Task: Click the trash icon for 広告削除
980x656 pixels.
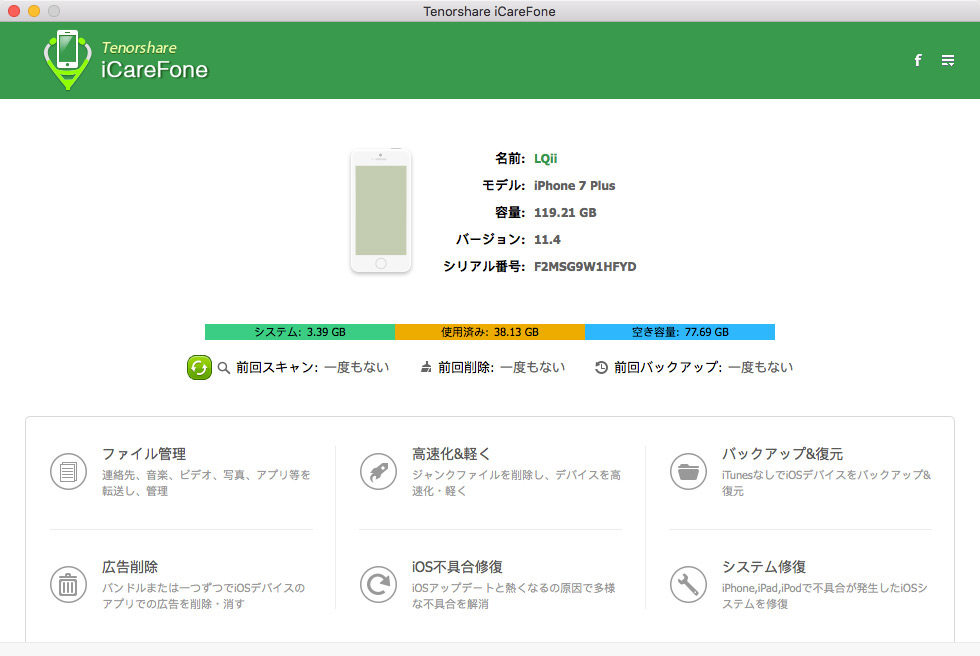Action: 68,585
